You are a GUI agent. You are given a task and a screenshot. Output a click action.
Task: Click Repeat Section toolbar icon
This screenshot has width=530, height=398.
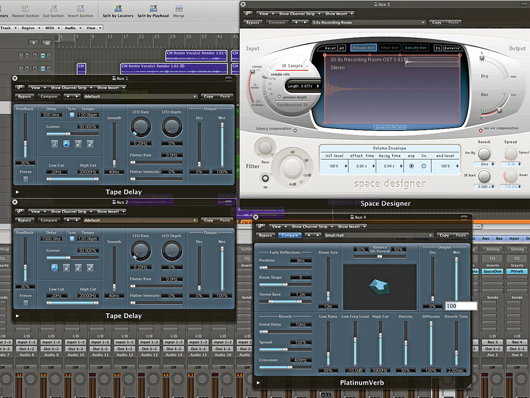click(x=25, y=8)
